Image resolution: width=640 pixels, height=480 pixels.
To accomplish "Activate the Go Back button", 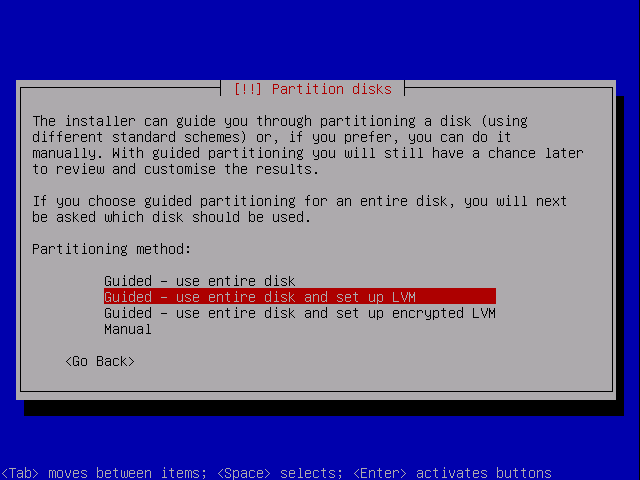I will (100, 361).
